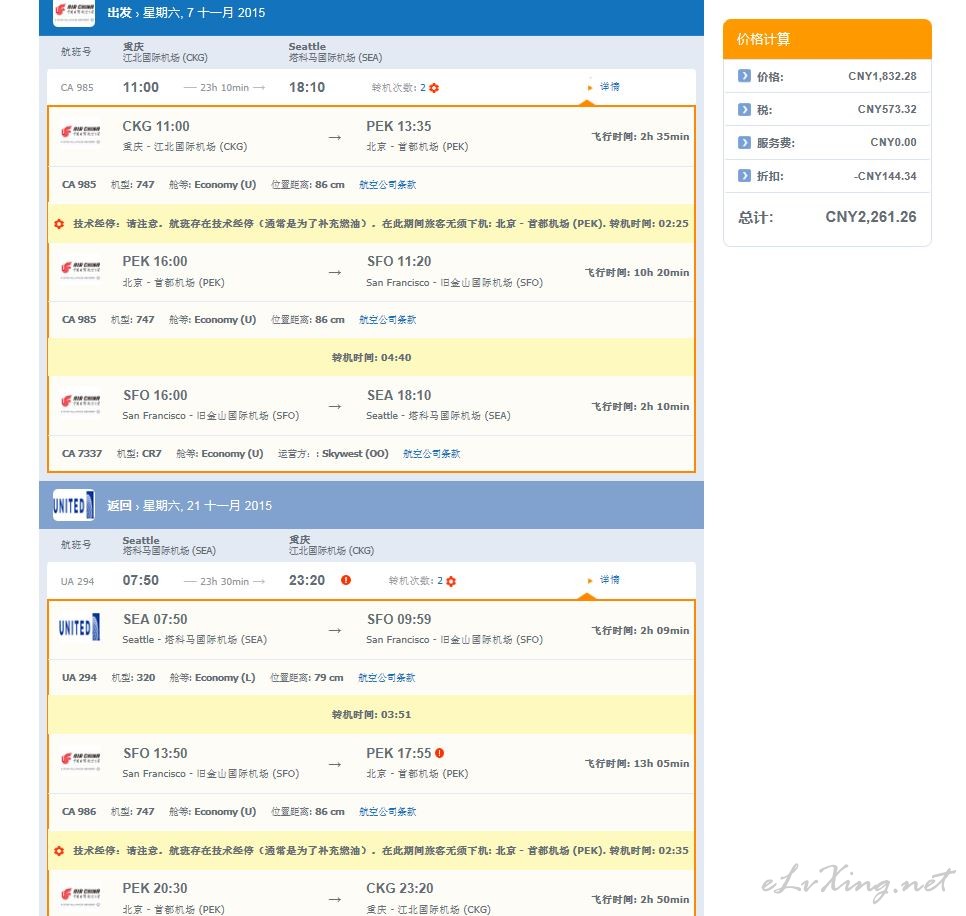Click the Air China logo in departure header
This screenshot has width=966, height=916.
pyautogui.click(x=74, y=12)
